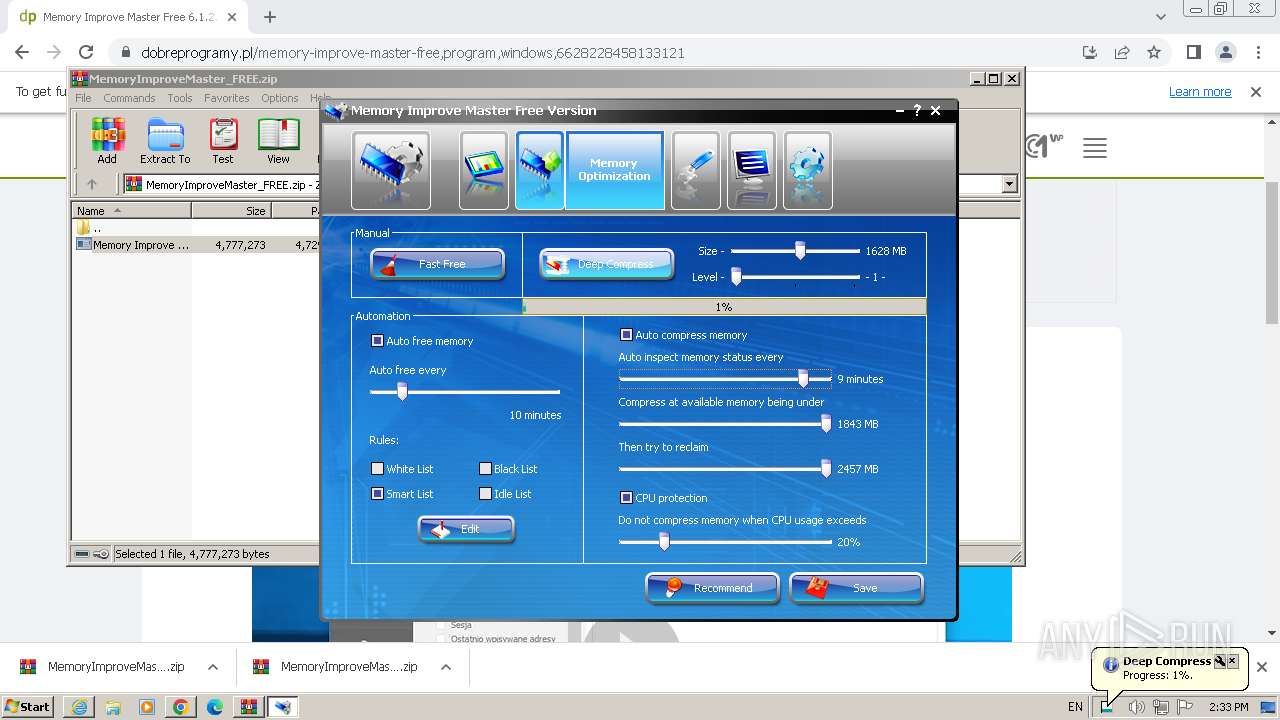Toggle the Idle List rule

click(x=485, y=494)
